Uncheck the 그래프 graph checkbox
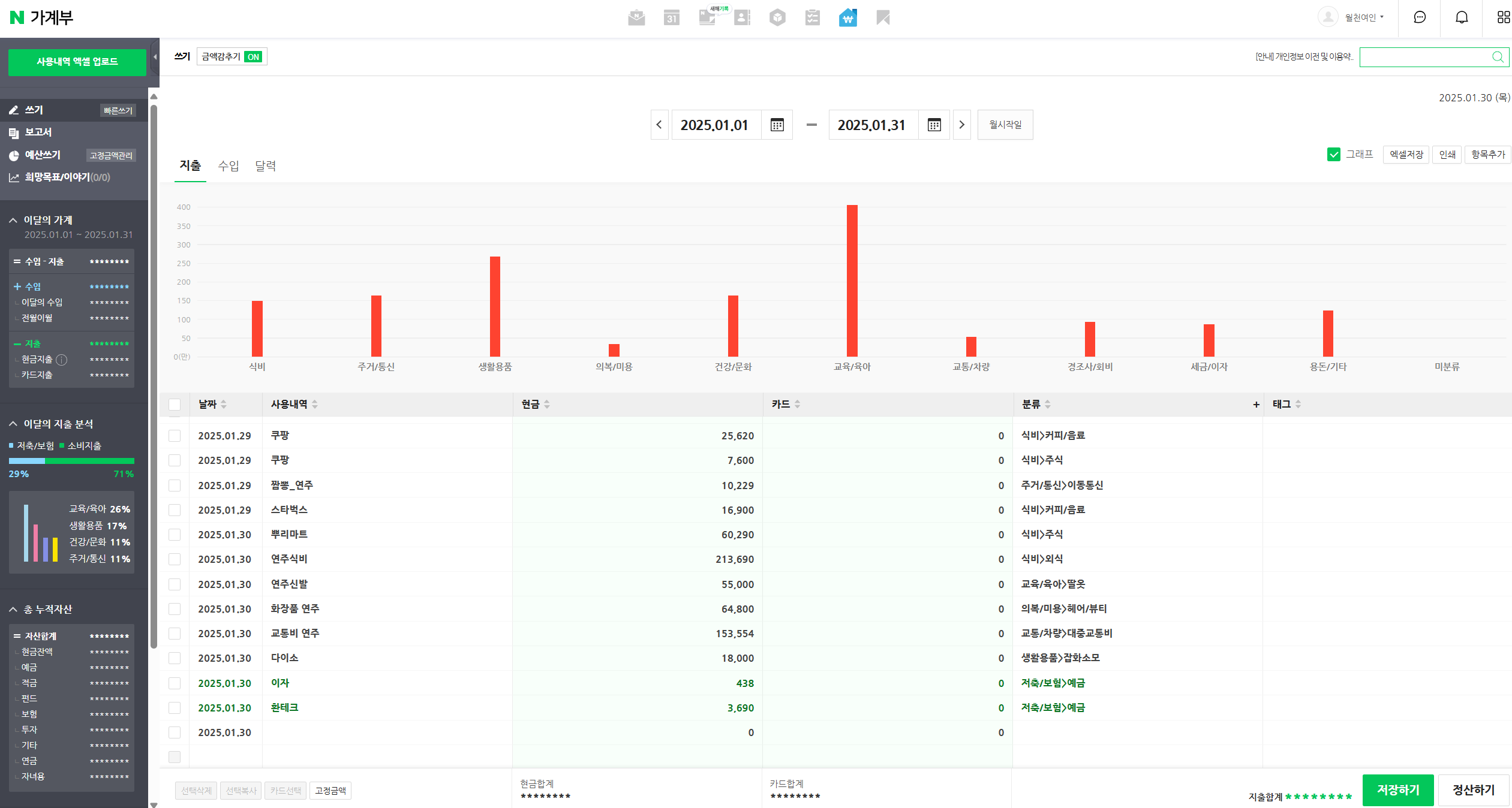This screenshot has height=808, width=1512. coord(1334,155)
